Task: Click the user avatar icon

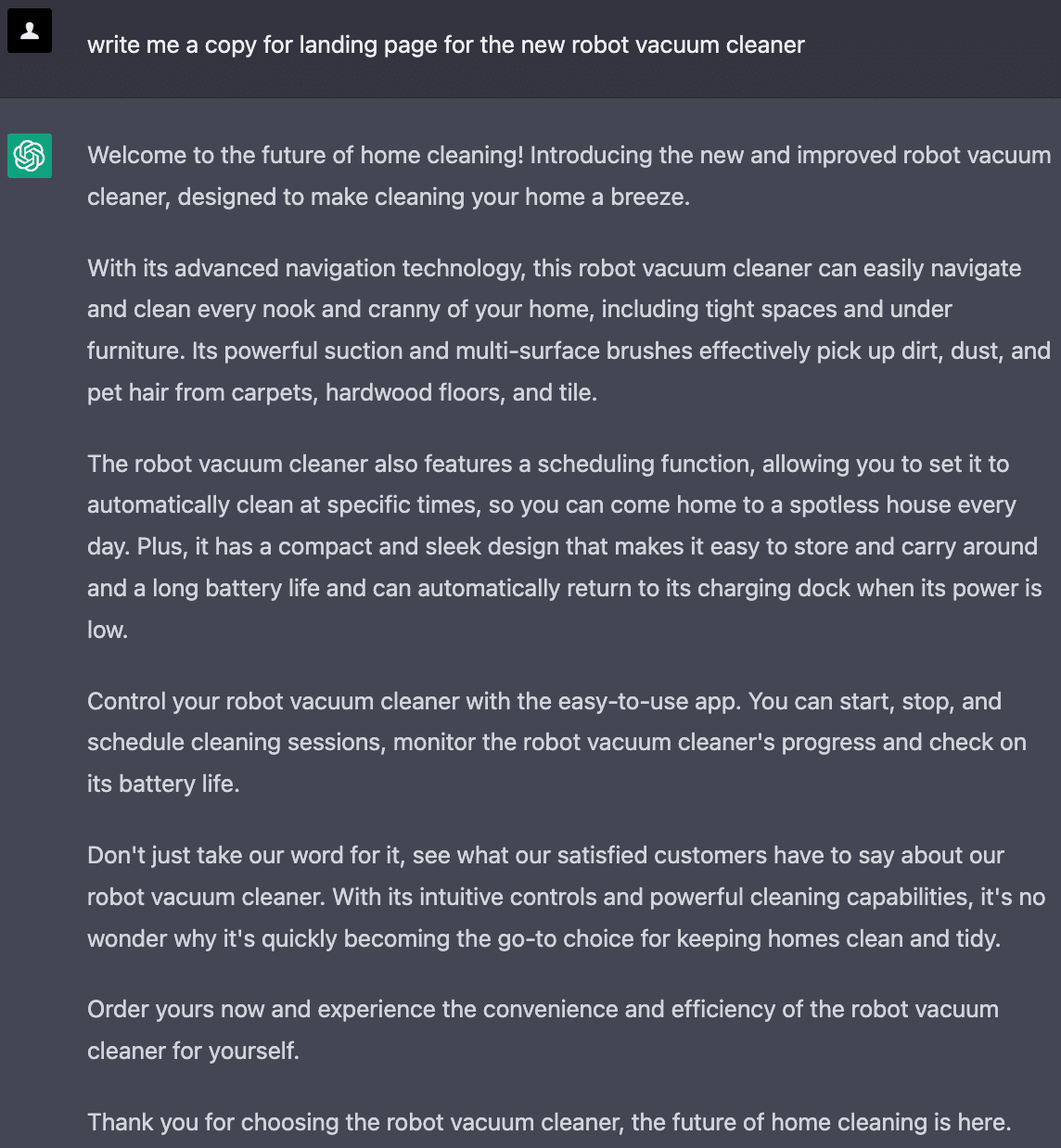Action: point(30,31)
